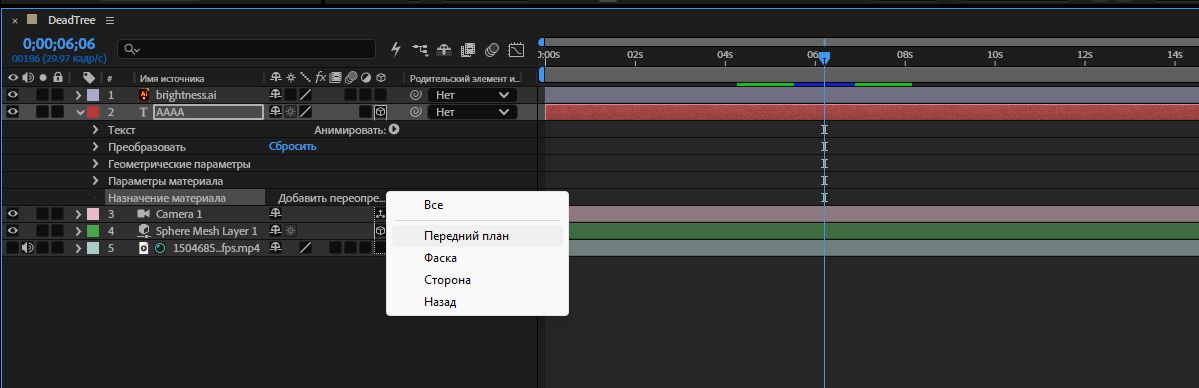Click the AAAA layer name edit field
Viewport: 1199px width, 388px height.
pyautogui.click(x=209, y=112)
